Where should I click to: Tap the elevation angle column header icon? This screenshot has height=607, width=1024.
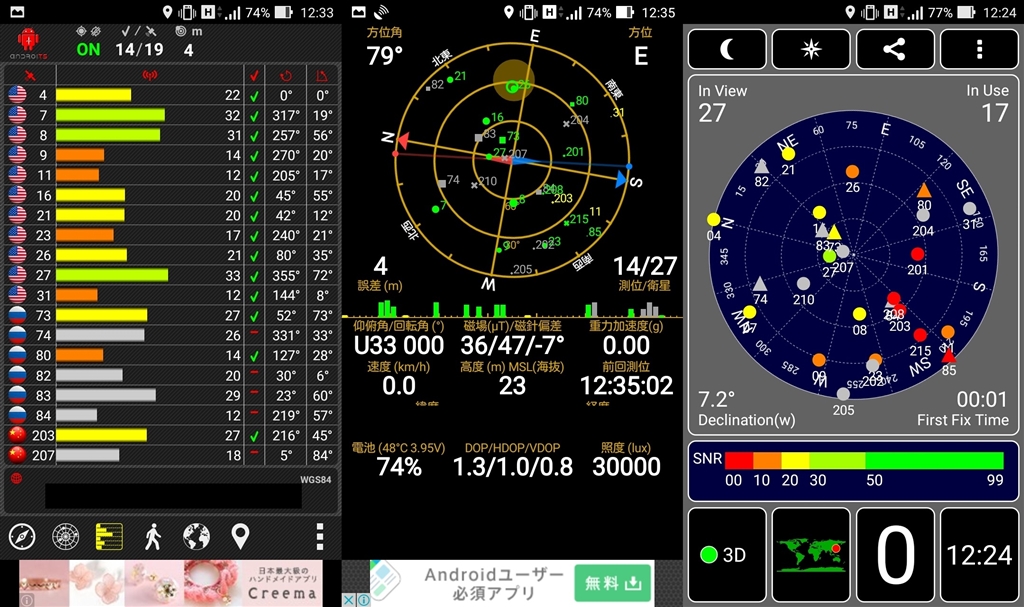322,76
